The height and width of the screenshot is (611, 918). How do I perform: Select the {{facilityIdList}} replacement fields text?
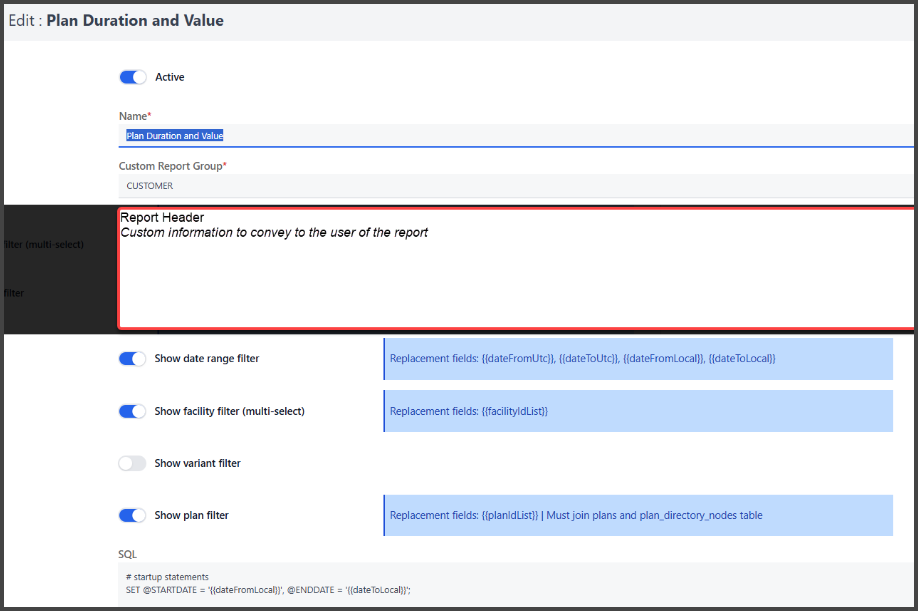pyautogui.click(x=469, y=411)
